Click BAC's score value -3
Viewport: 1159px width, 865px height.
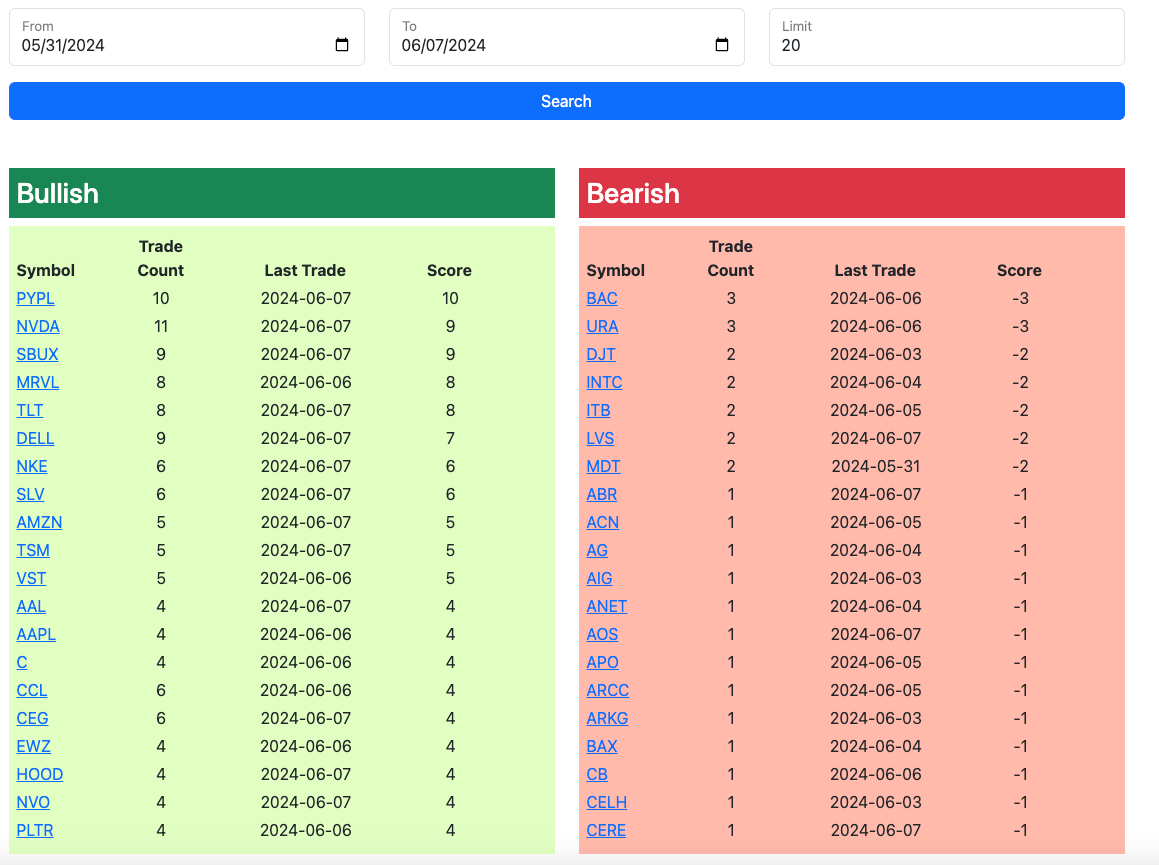coord(1020,299)
